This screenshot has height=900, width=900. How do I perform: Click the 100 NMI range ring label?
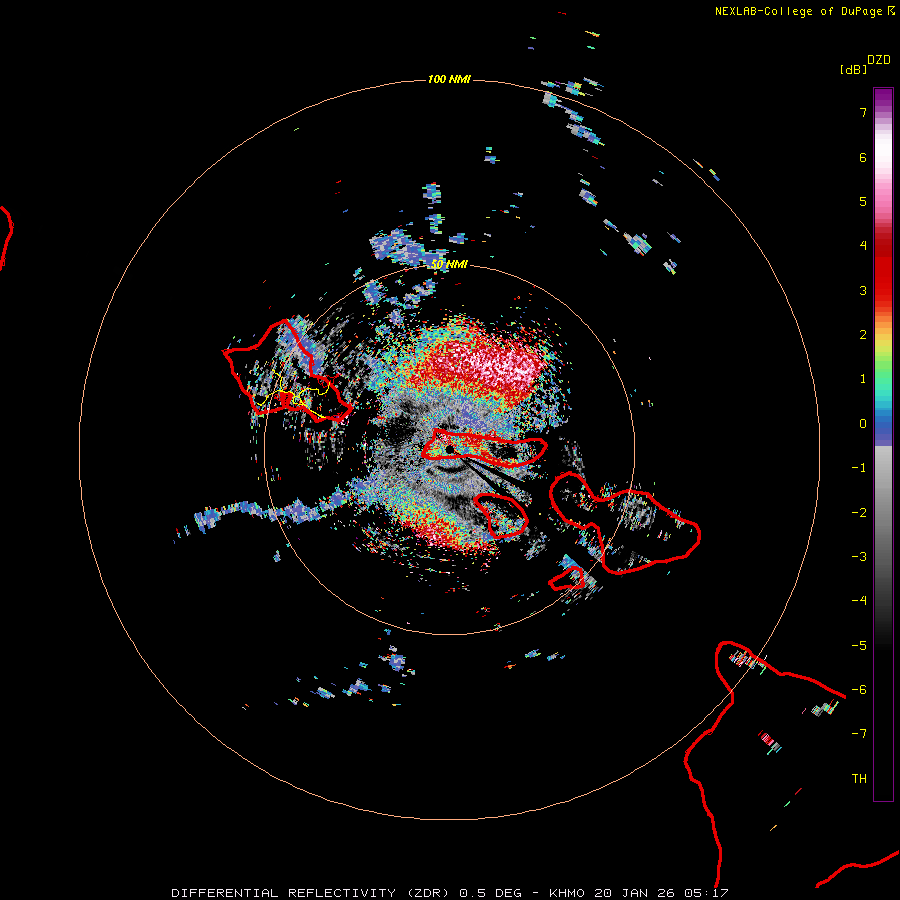[x=449, y=79]
